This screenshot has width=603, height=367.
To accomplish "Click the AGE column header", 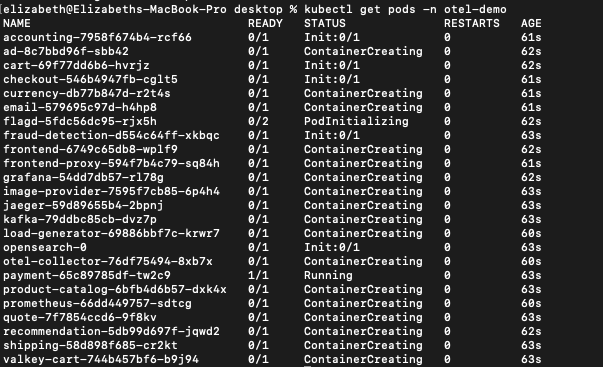I will (531, 23).
